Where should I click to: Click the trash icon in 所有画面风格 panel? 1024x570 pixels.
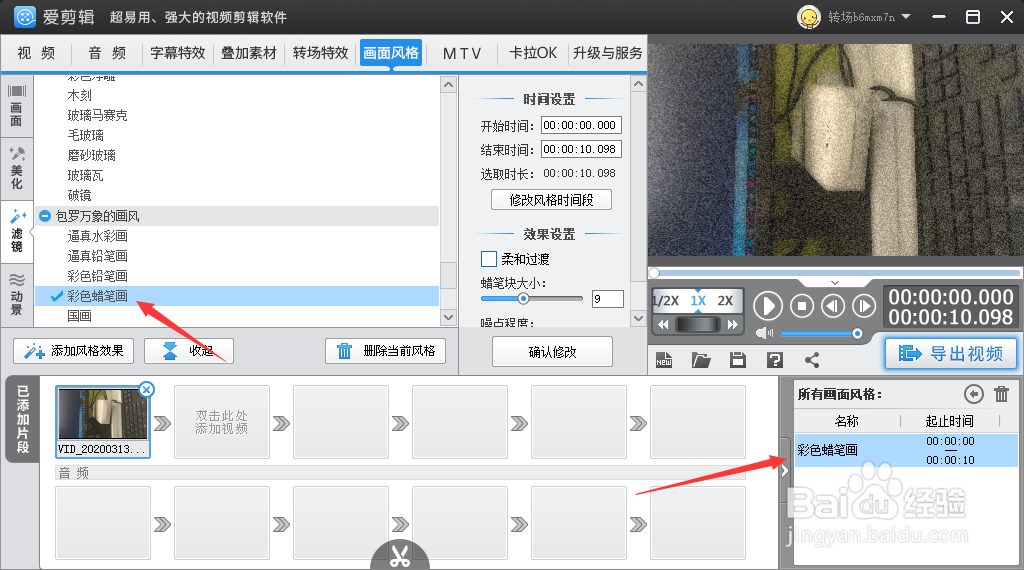click(x=1001, y=394)
